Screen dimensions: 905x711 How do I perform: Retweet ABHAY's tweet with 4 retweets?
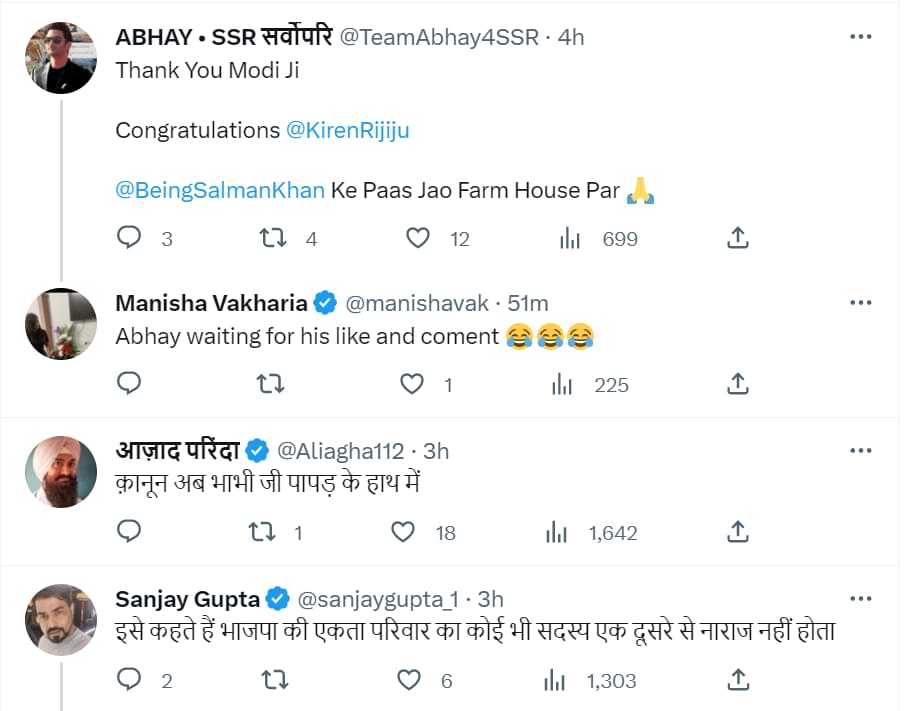(272, 238)
